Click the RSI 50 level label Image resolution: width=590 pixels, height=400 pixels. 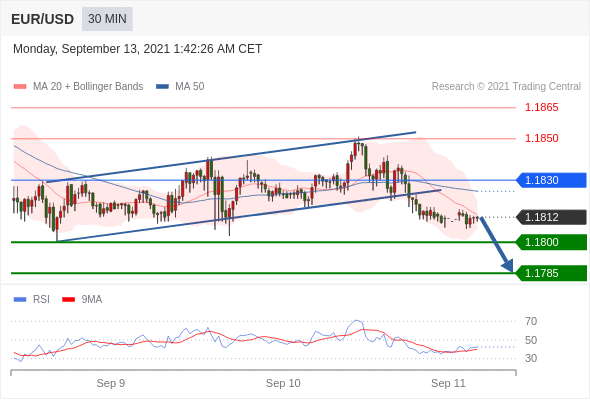(x=531, y=340)
